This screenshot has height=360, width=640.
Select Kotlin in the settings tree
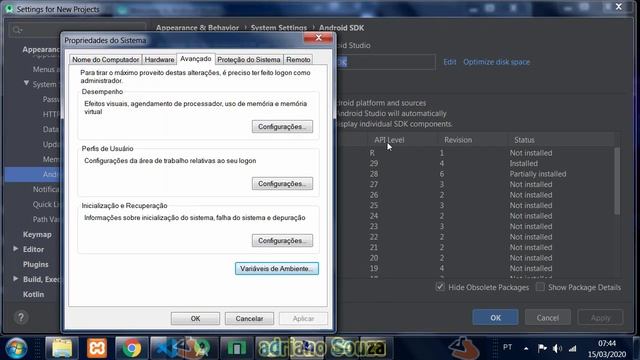click(33, 294)
